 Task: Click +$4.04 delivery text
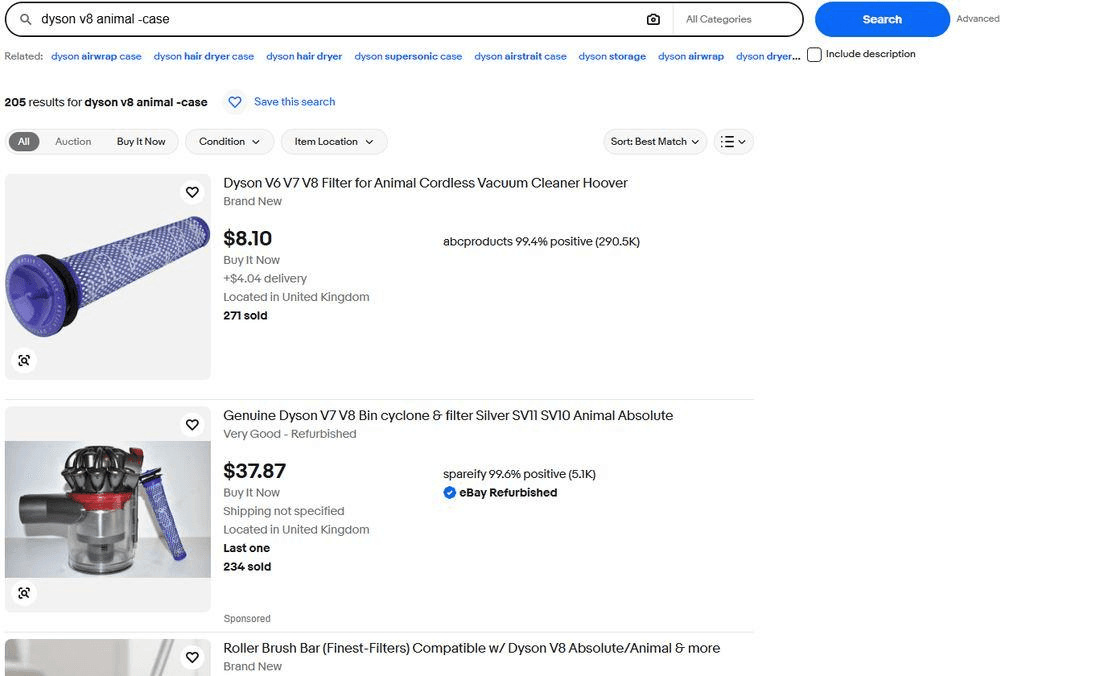pos(265,278)
